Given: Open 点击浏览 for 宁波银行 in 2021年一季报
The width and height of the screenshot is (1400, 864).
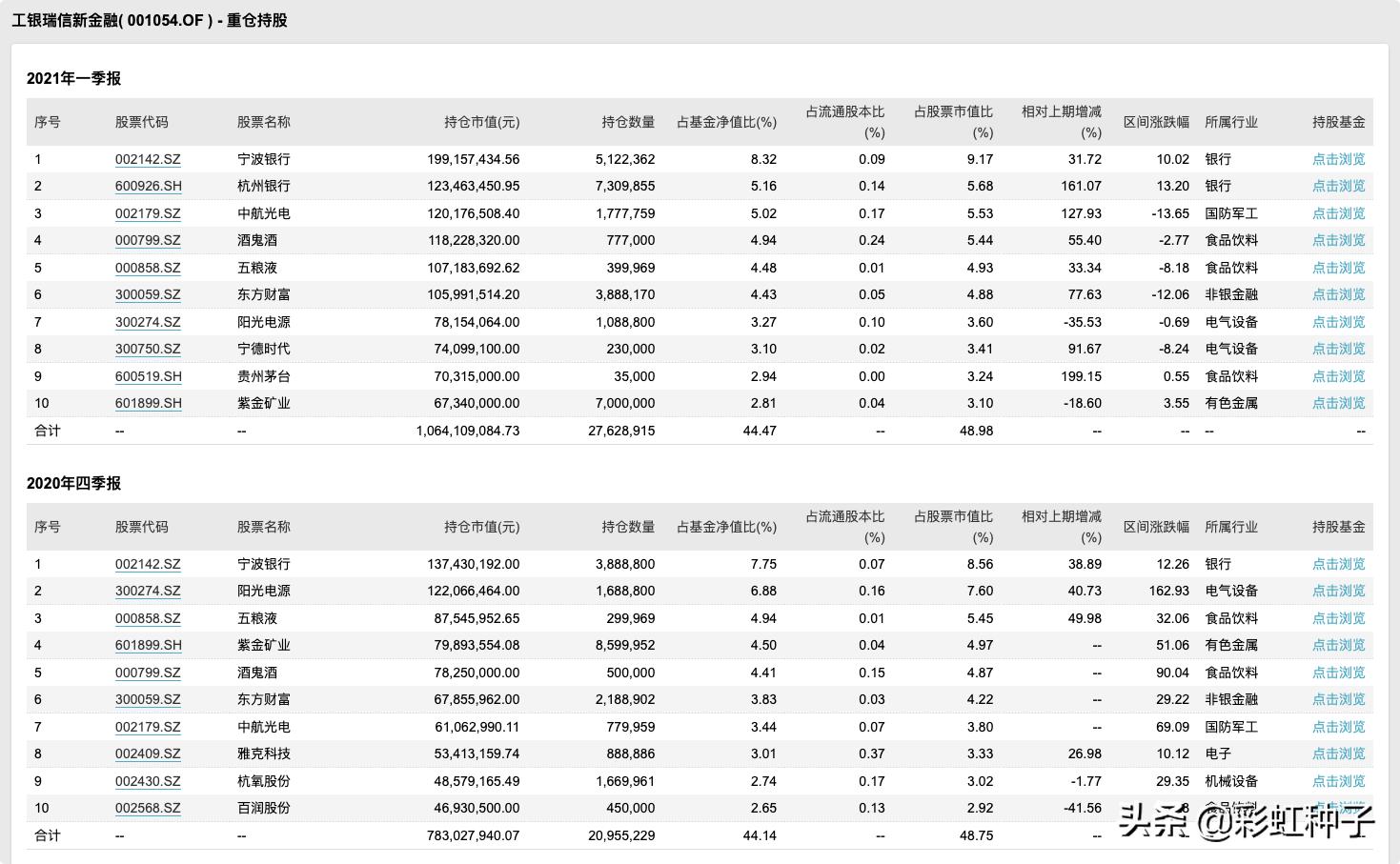Looking at the screenshot, I should [x=1338, y=159].
